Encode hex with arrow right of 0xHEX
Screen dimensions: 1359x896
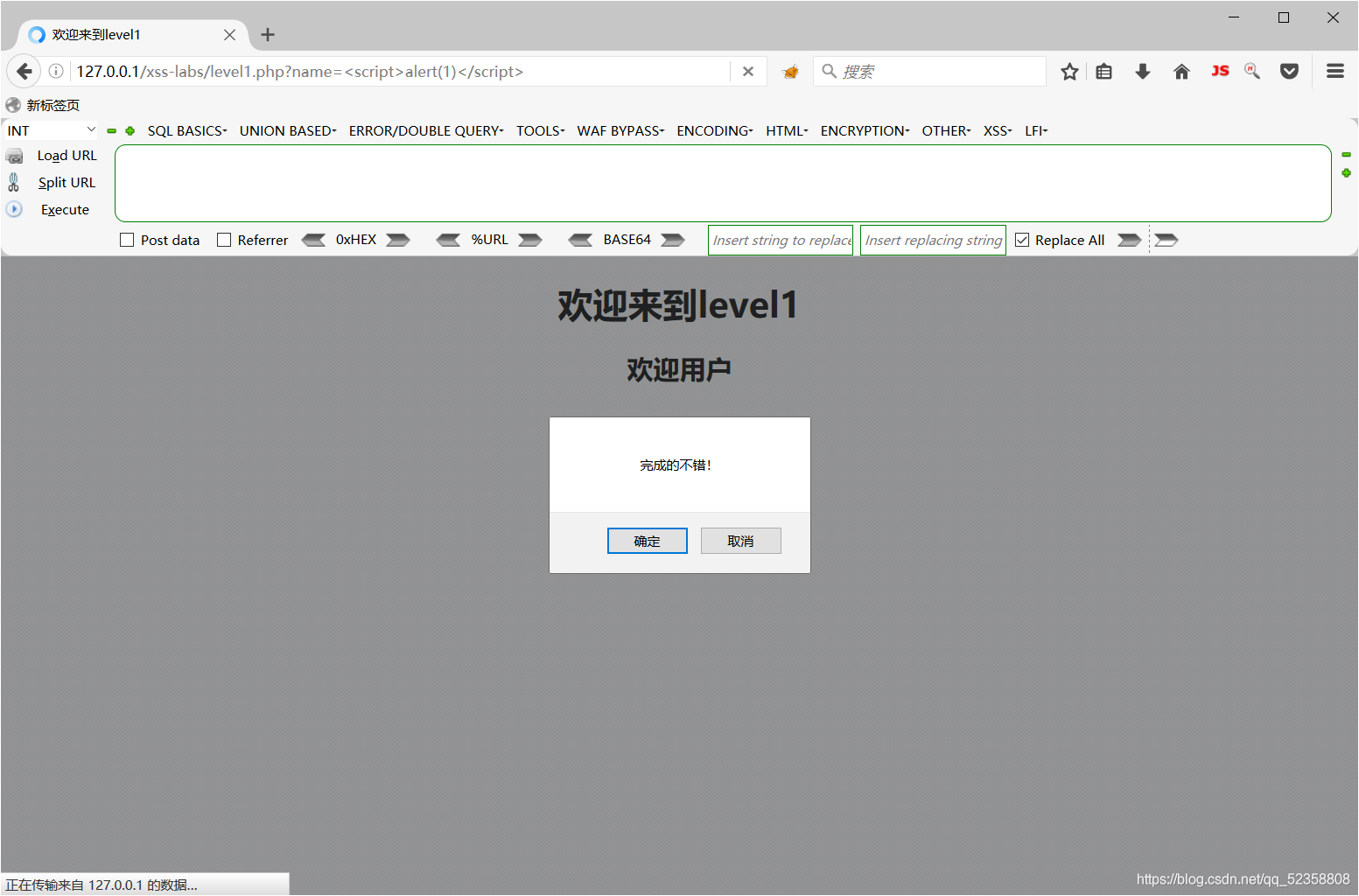pyautogui.click(x=398, y=240)
